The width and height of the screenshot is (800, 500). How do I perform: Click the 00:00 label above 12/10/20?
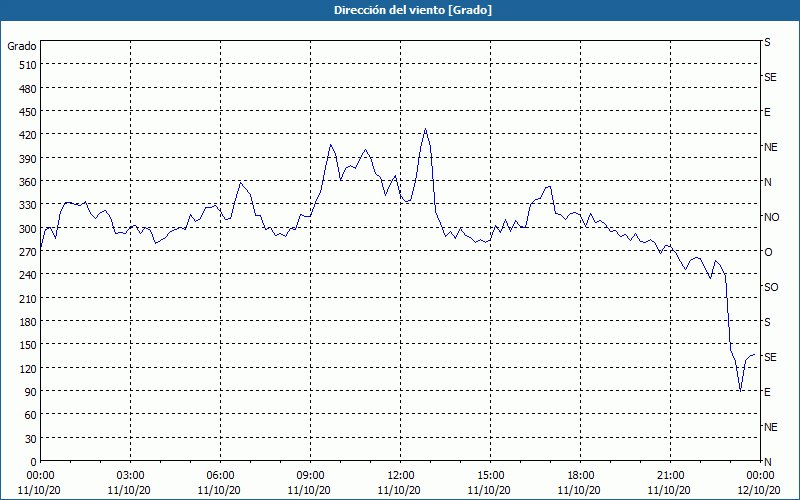click(760, 476)
